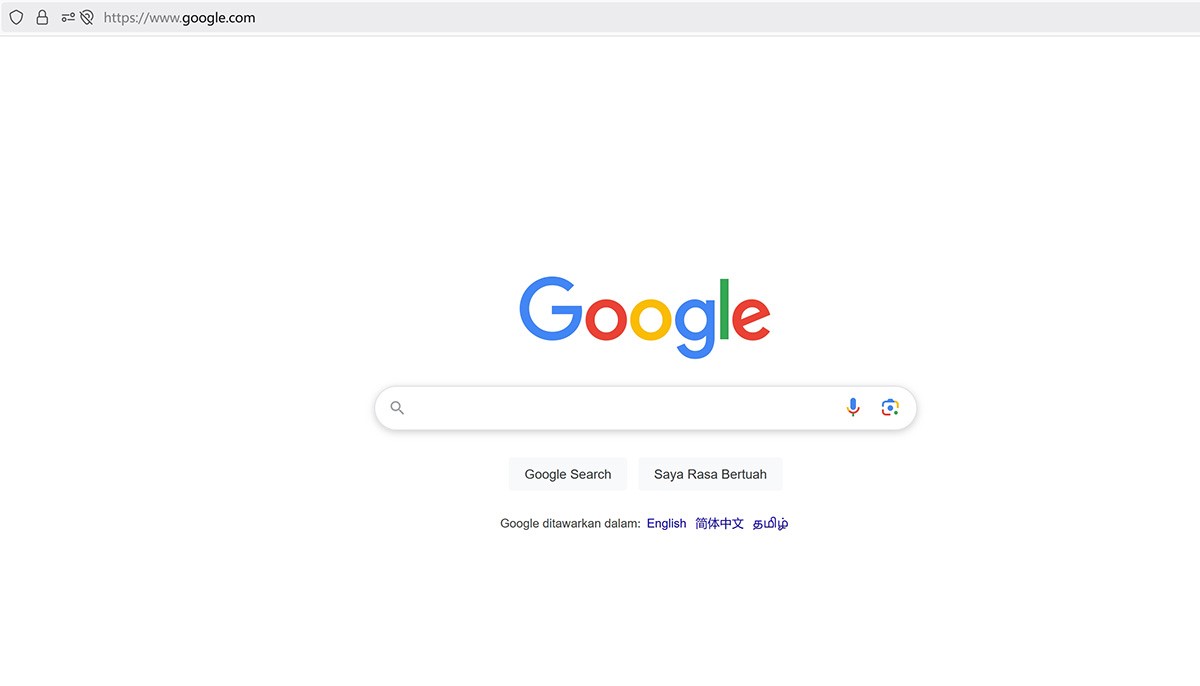Click the yellow letter o in Google logo
The height and width of the screenshot is (686, 1200).
(x=650, y=318)
